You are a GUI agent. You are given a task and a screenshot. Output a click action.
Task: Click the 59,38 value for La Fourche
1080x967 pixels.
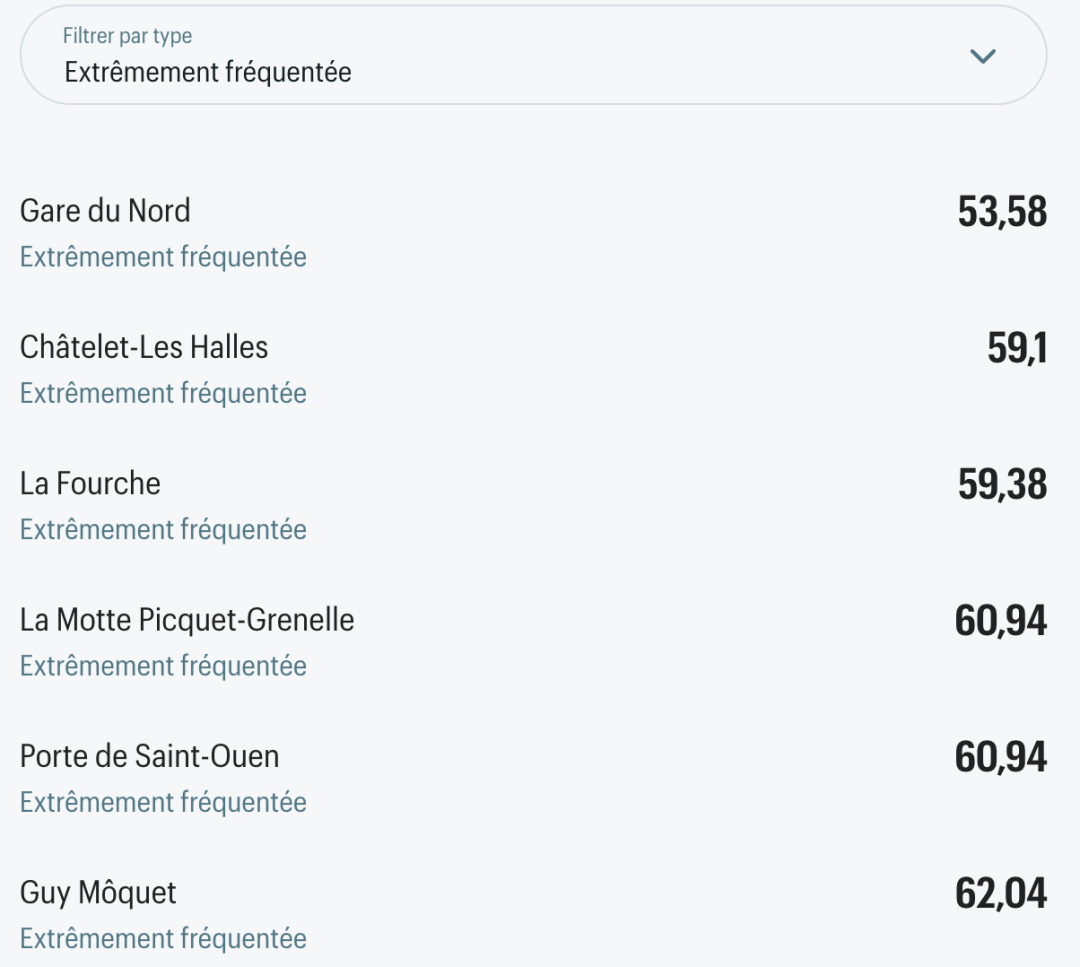pyautogui.click(x=1002, y=485)
